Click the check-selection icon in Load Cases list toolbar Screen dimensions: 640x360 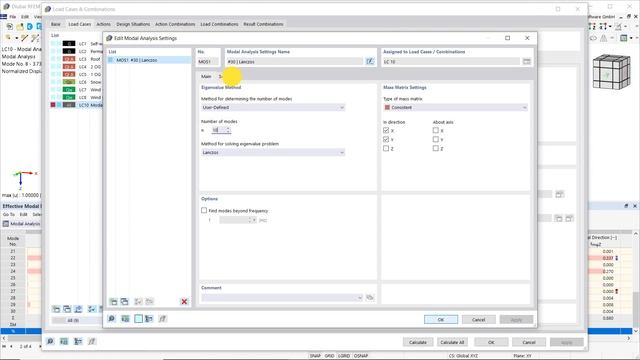92,309
